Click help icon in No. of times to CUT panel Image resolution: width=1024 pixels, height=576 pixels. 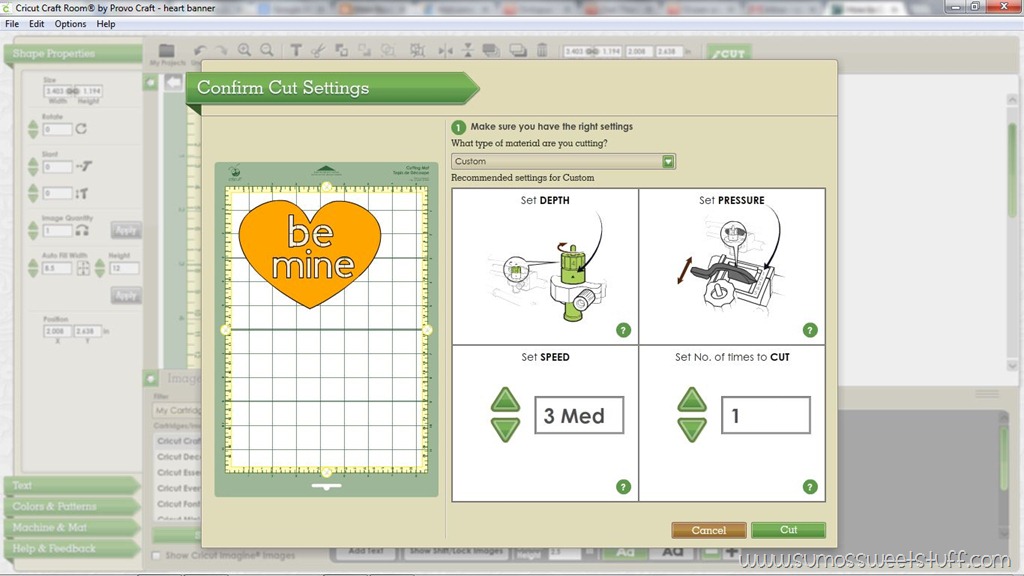click(810, 487)
